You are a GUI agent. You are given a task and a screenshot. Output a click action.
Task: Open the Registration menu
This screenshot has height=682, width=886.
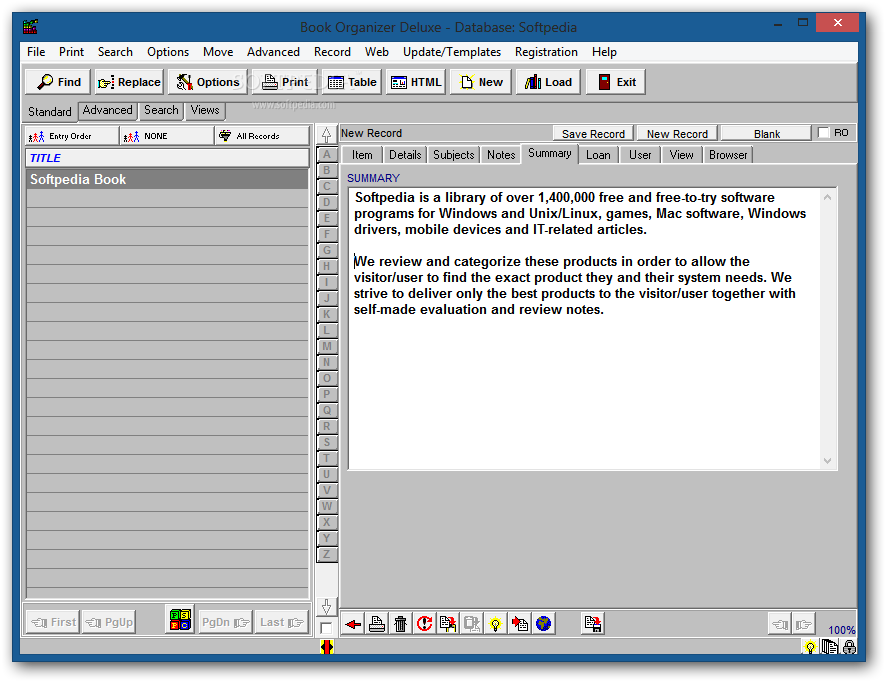[546, 52]
